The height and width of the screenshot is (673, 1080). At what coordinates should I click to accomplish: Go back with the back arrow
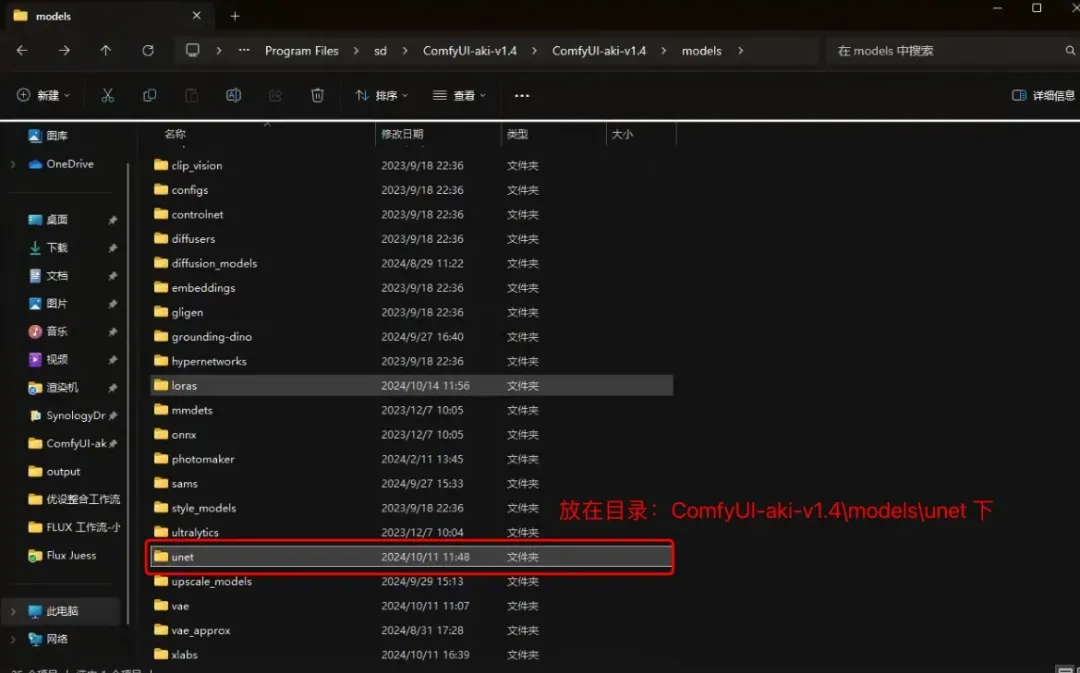22,50
